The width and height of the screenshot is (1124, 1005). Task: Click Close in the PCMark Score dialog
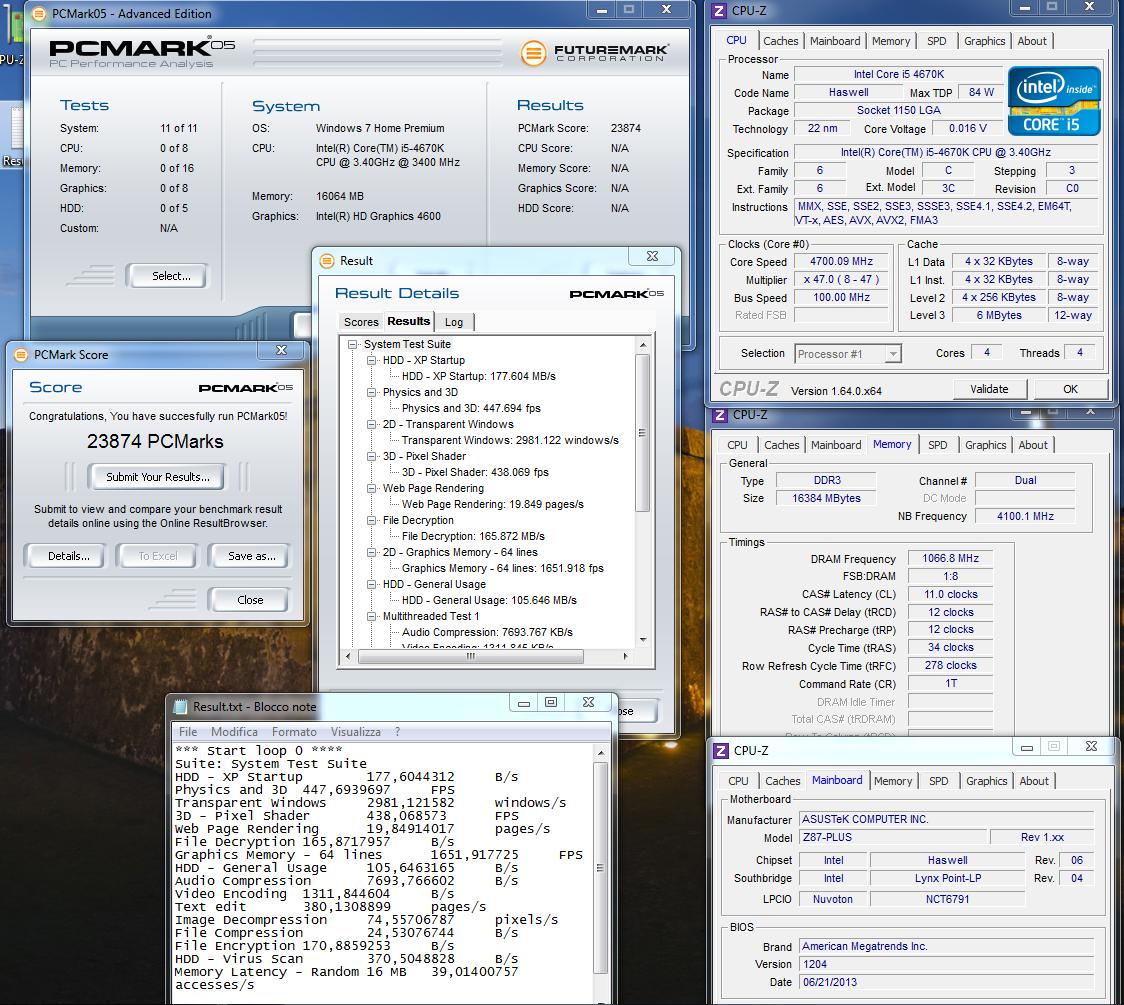250,600
